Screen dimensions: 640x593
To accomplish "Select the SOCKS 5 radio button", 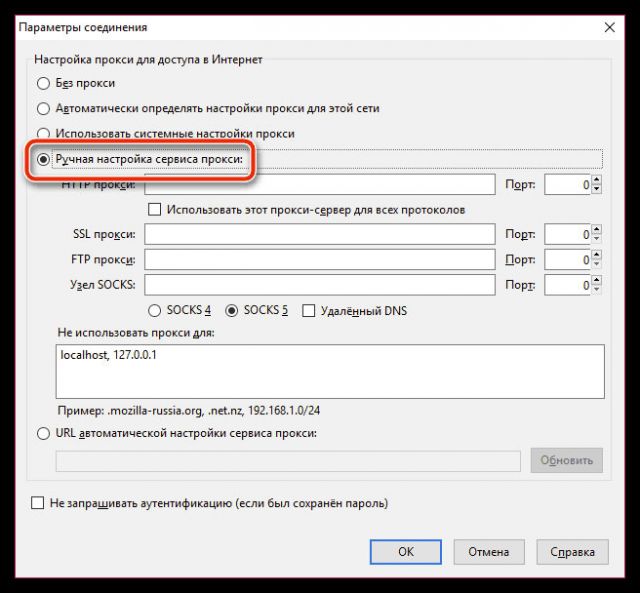I will (231, 311).
